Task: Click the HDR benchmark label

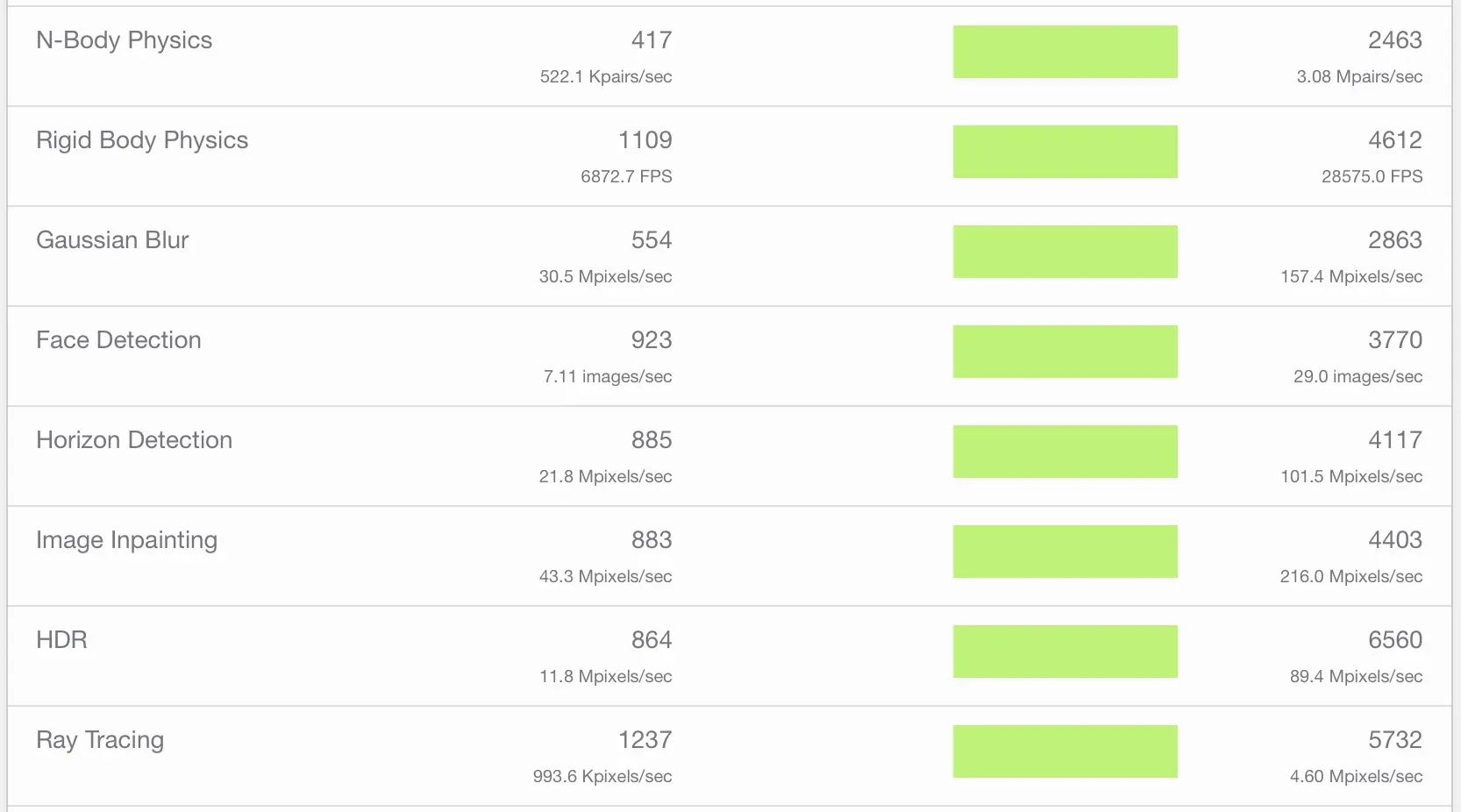Action: [61, 640]
